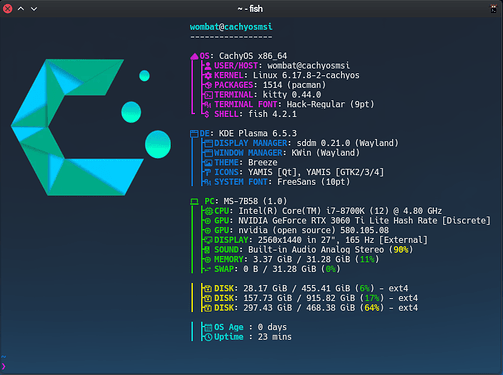Click the "23 mins" uptime value

coord(275,337)
